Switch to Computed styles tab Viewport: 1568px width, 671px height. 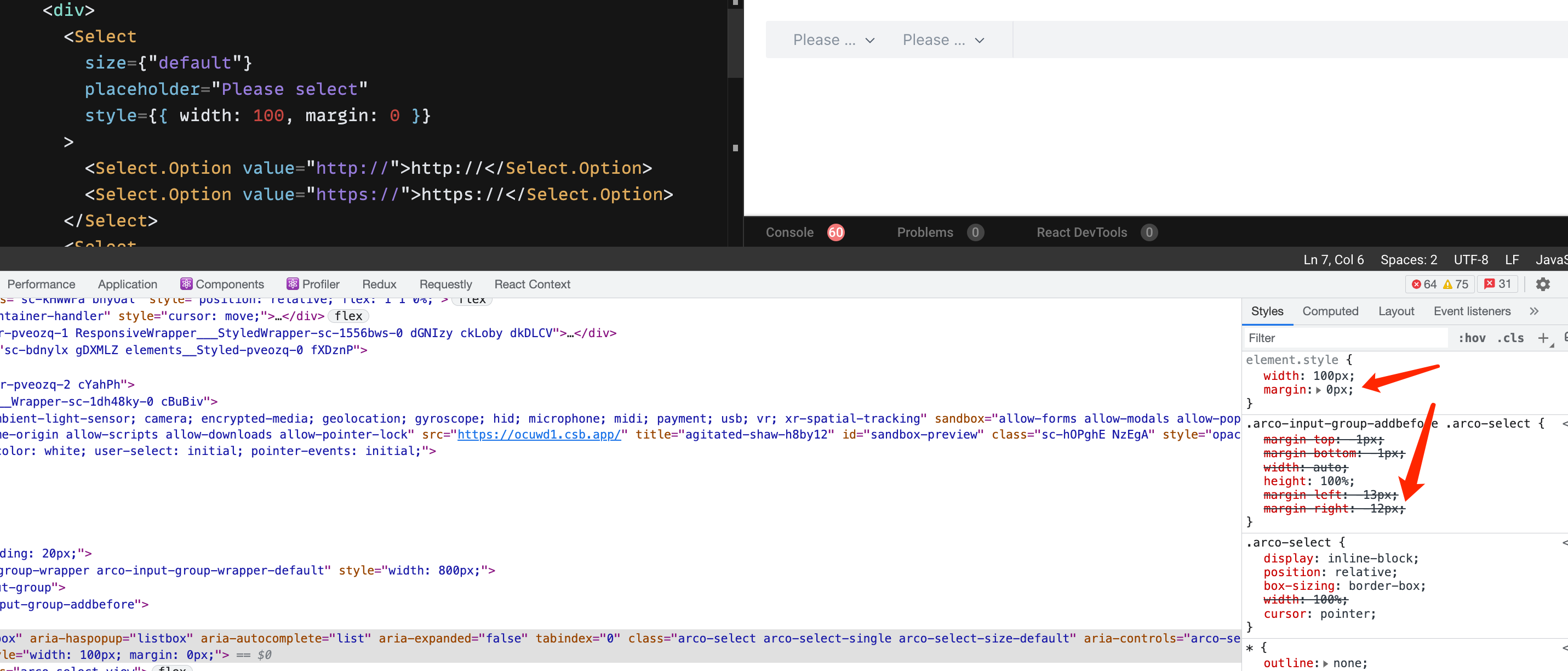pyautogui.click(x=1330, y=311)
